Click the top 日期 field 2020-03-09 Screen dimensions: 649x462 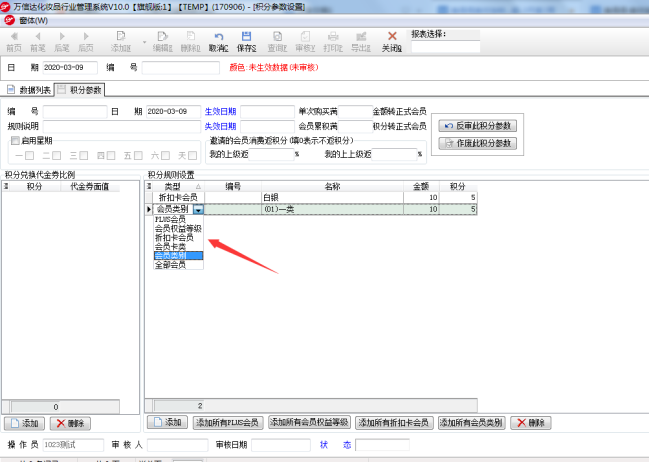pos(70,67)
